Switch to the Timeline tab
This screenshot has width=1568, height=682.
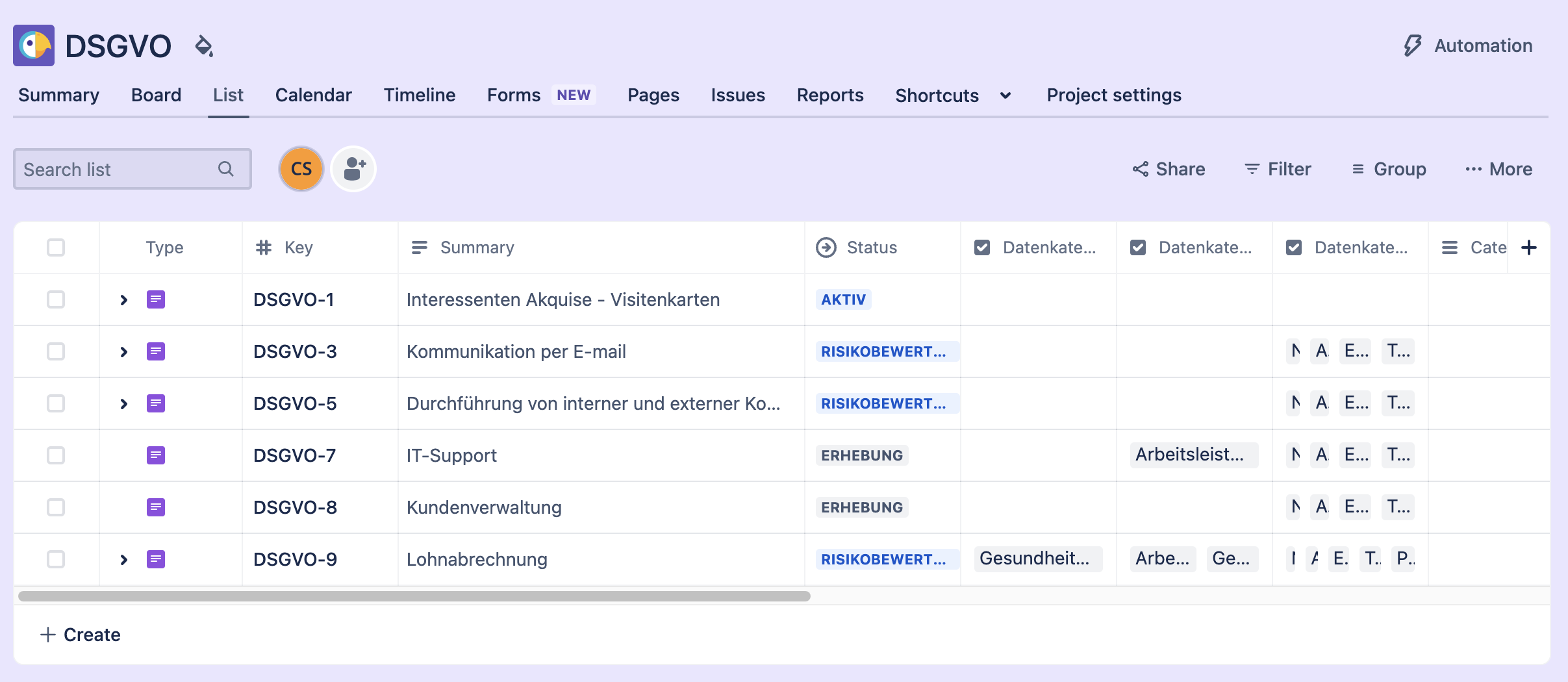pyautogui.click(x=419, y=95)
